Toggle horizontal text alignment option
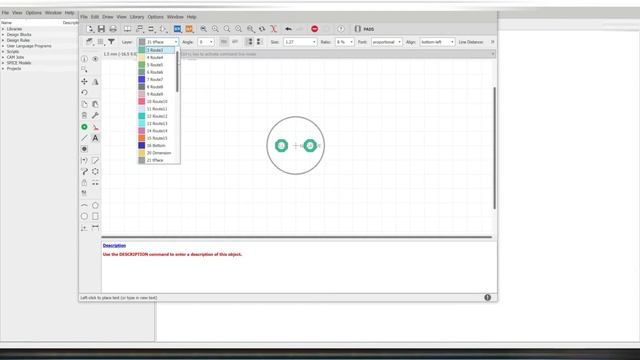 tap(259, 42)
